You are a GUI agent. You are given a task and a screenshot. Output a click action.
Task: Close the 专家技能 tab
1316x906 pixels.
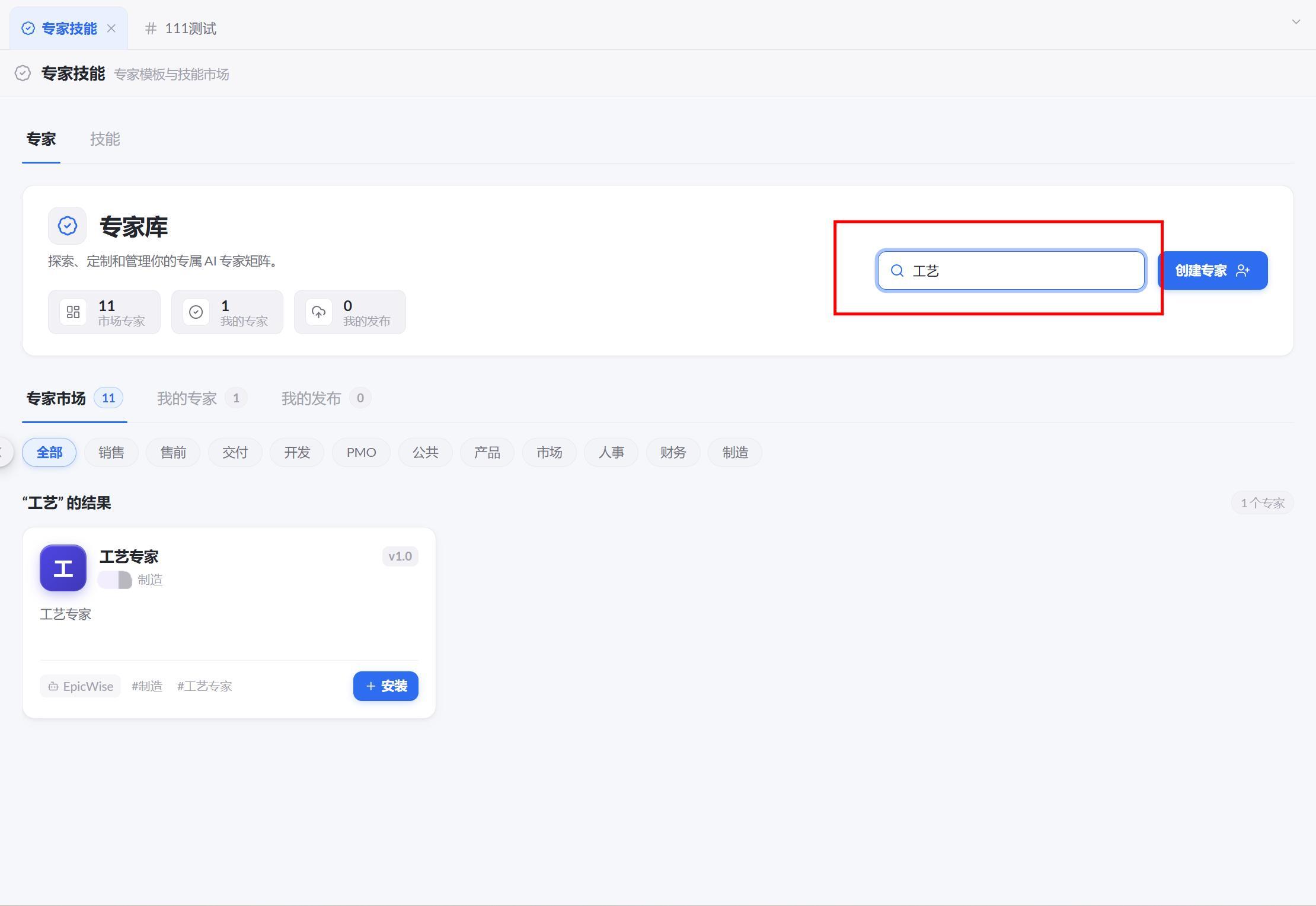tap(111, 28)
